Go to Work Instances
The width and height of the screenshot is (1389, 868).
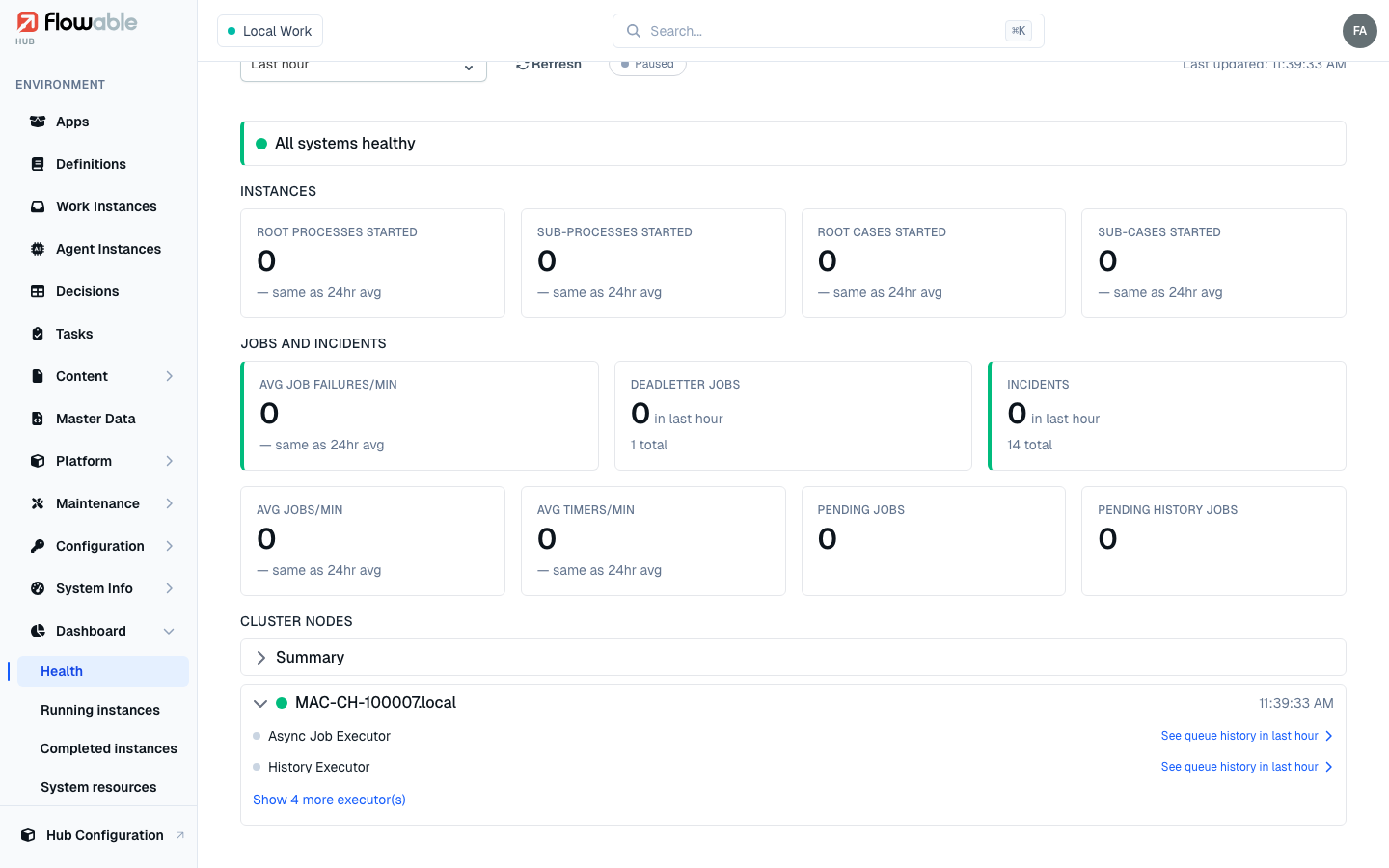106,206
